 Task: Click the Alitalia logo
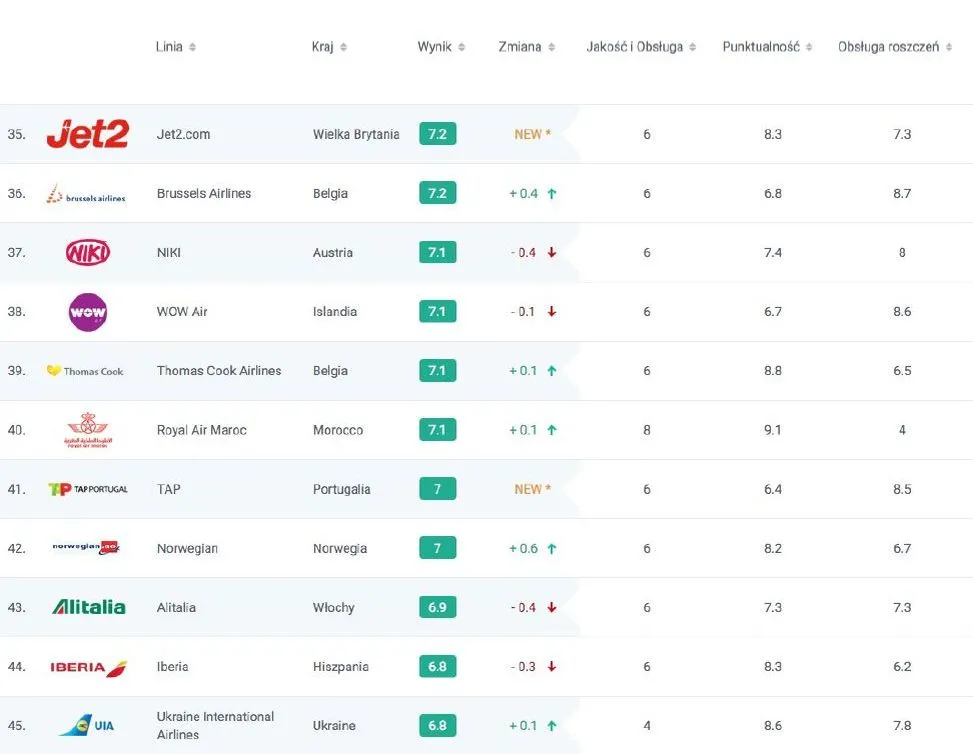89,607
